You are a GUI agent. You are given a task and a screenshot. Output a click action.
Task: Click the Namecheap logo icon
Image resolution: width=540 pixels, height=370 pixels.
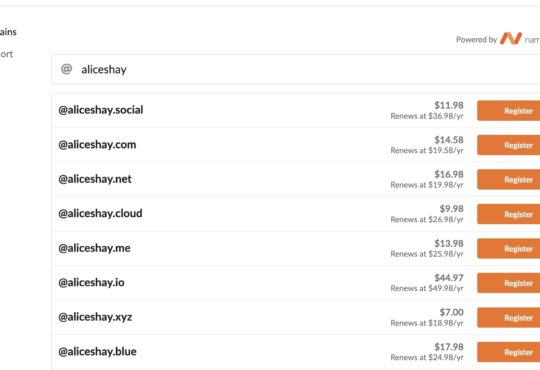point(511,39)
